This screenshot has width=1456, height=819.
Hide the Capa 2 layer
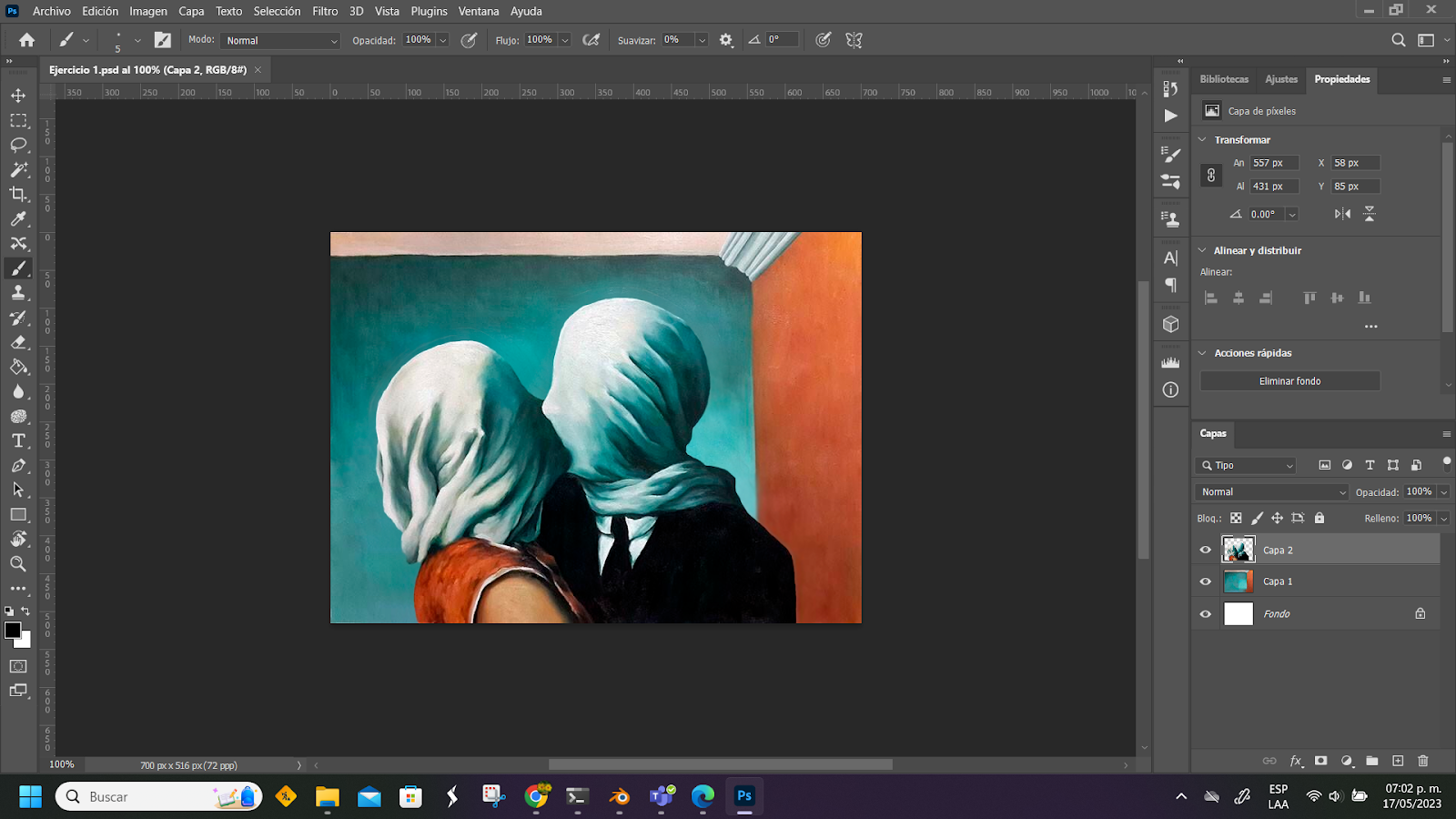click(1206, 550)
